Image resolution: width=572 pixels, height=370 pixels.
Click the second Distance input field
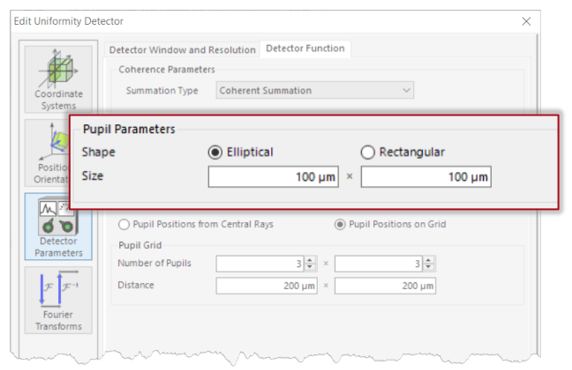pos(385,286)
